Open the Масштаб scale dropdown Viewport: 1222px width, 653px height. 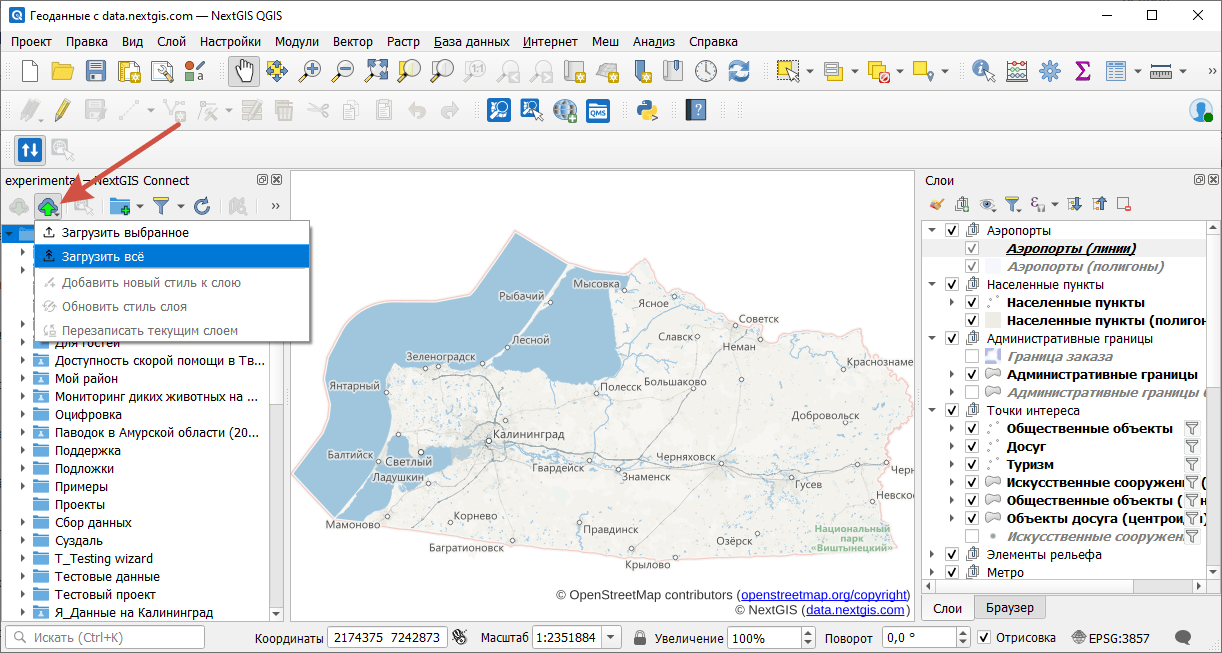(x=611, y=638)
